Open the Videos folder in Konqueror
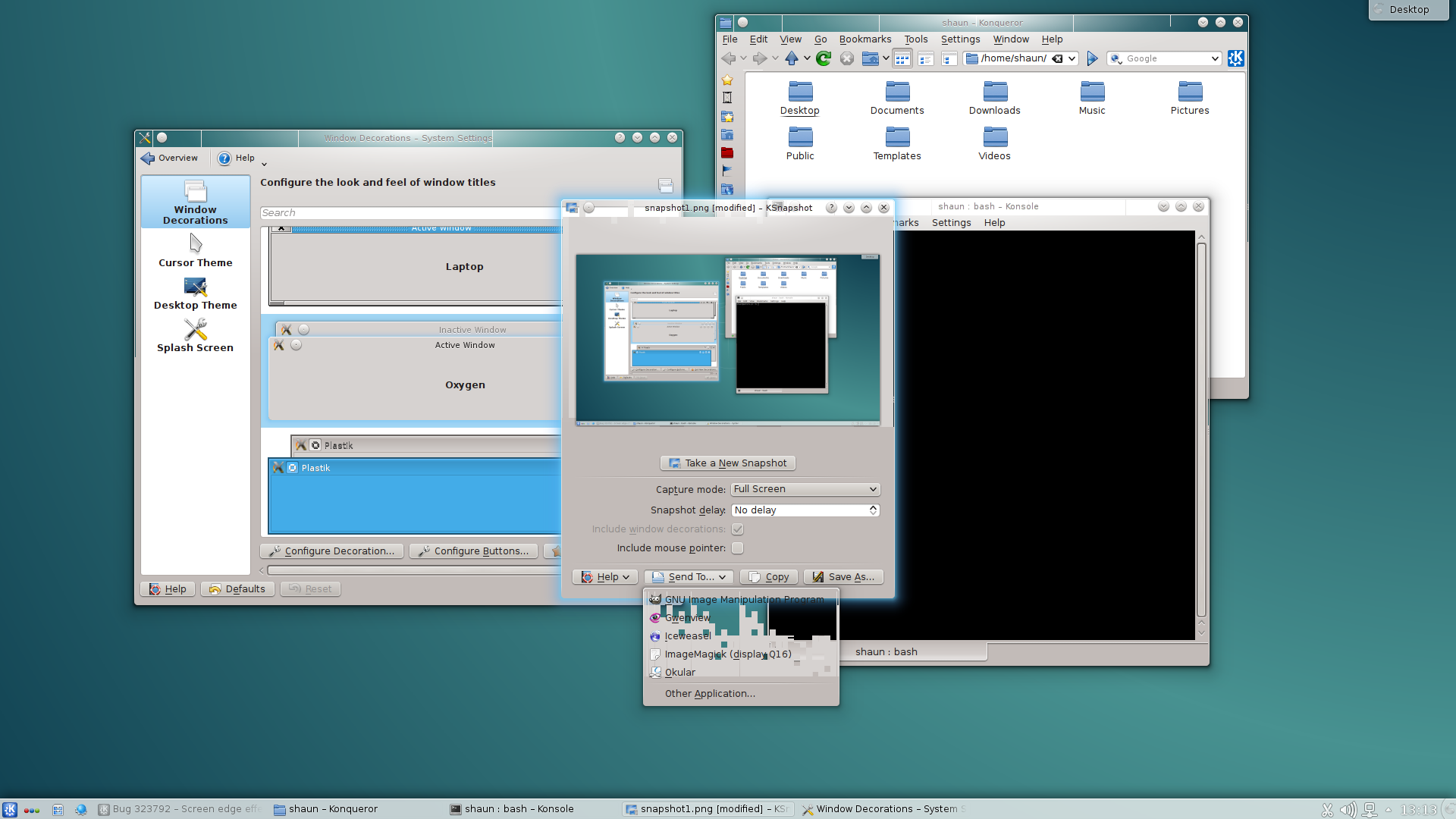Viewport: 1456px width, 819px height. point(995,144)
